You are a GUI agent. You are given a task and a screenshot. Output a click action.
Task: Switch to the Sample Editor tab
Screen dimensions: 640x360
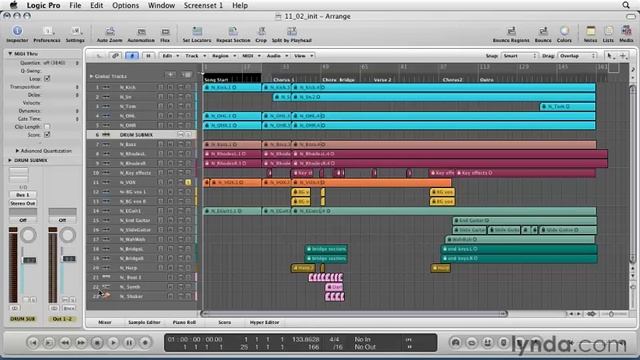click(x=144, y=322)
